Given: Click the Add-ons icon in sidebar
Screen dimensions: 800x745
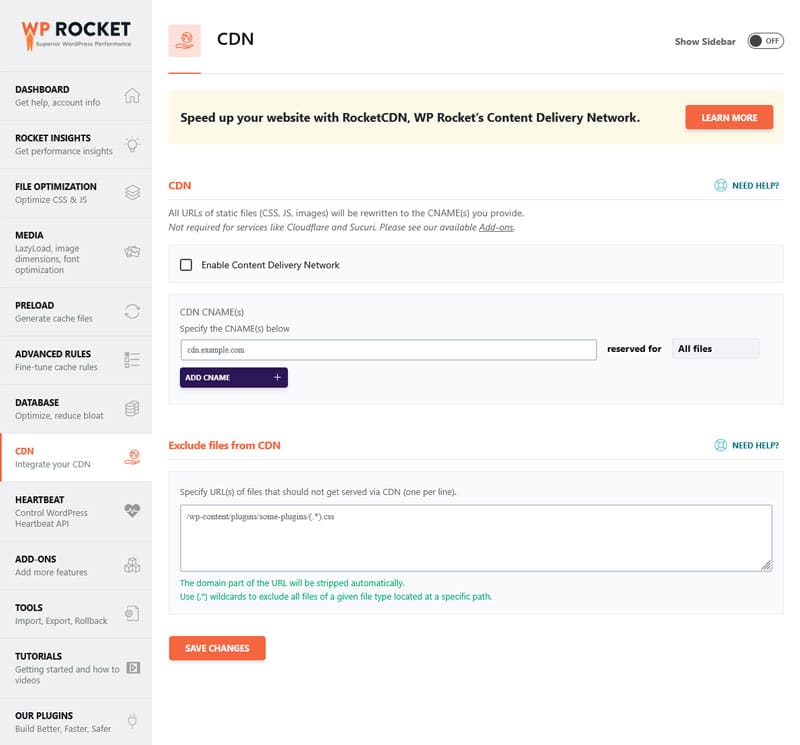Looking at the screenshot, I should coord(131,564).
